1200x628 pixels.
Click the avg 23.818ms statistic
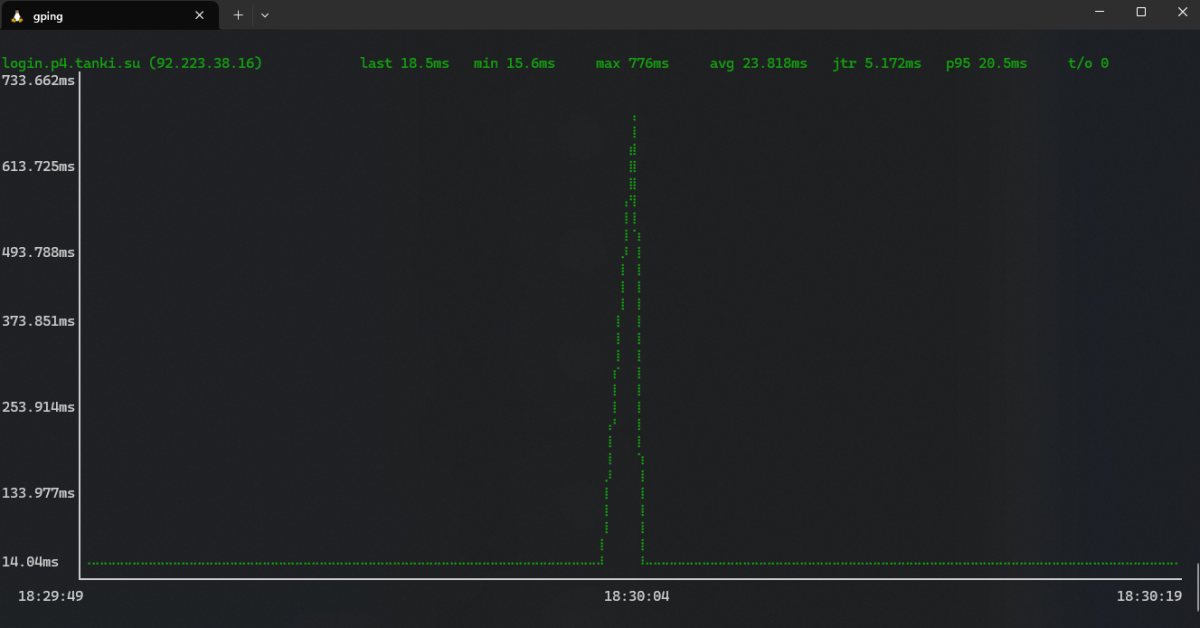(758, 63)
